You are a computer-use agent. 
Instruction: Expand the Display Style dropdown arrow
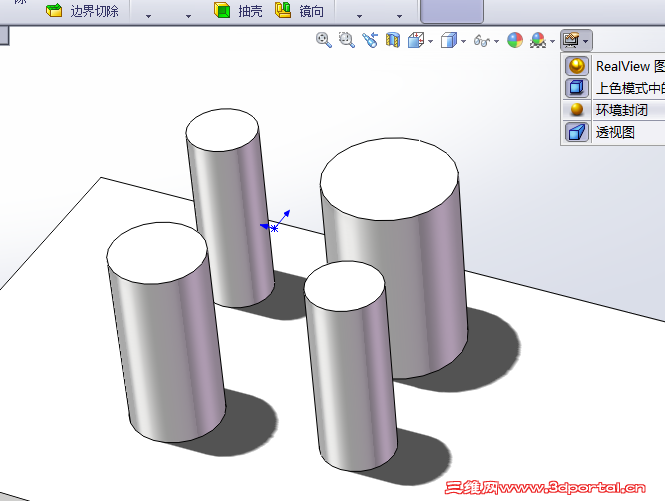pyautogui.click(x=464, y=42)
